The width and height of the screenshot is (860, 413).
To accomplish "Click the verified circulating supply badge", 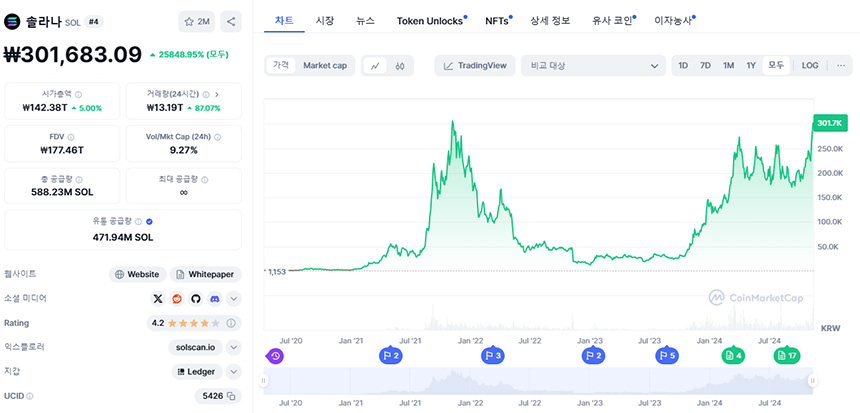I will point(150,222).
